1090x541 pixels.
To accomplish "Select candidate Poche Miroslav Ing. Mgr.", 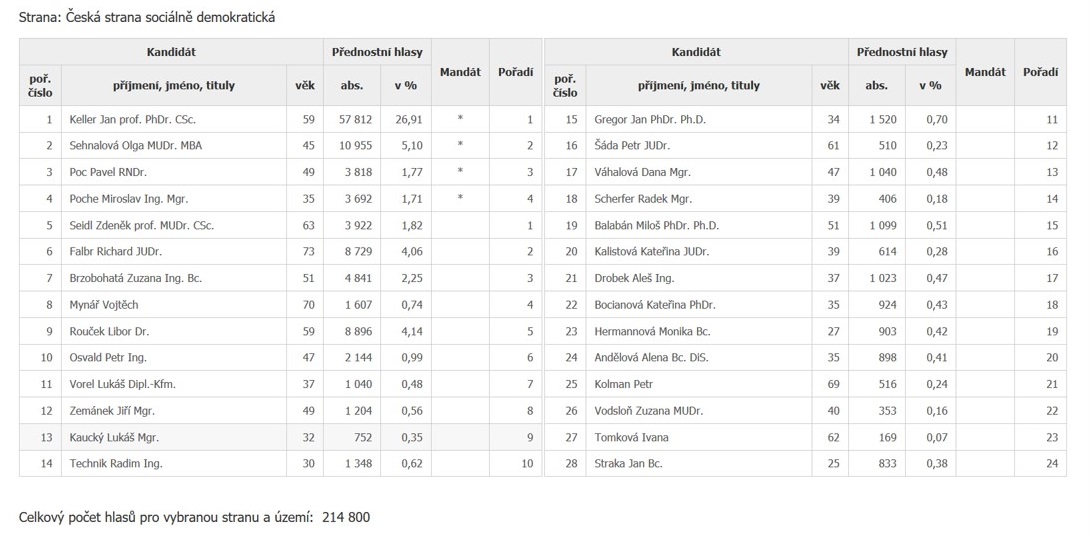I will pos(129,199).
